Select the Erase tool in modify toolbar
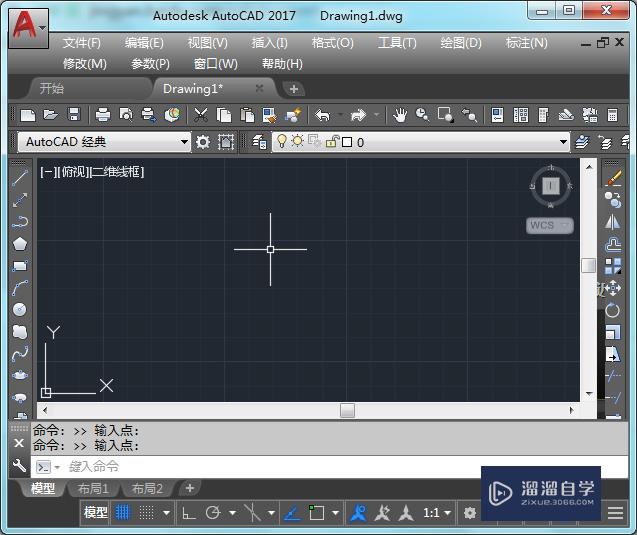The height and width of the screenshot is (535, 637). pos(613,178)
